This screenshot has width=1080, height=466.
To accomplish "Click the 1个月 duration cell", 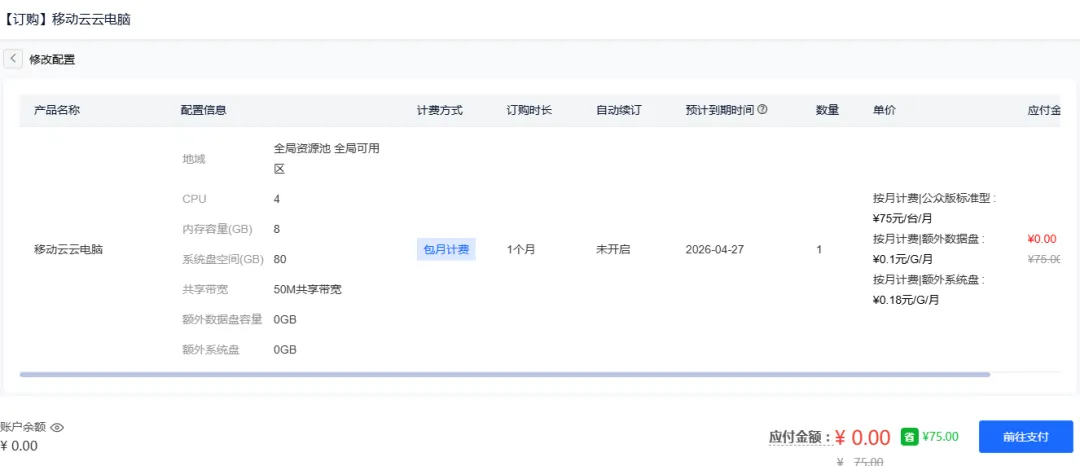I will [x=521, y=250].
